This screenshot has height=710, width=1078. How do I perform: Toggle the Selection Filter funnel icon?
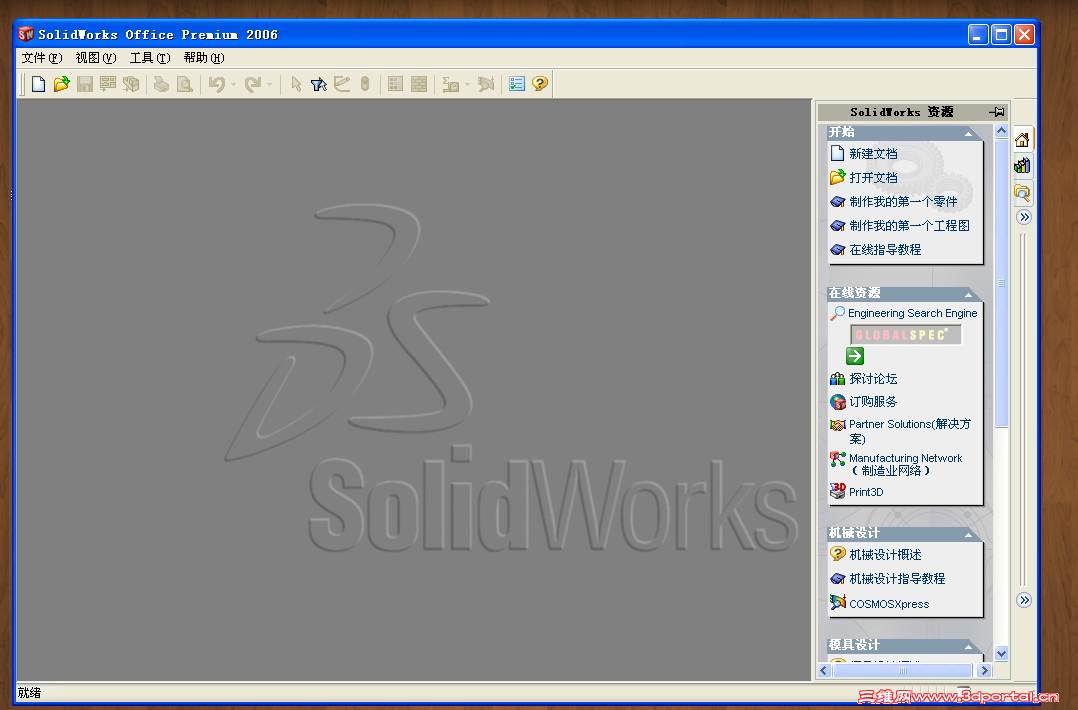(x=318, y=84)
